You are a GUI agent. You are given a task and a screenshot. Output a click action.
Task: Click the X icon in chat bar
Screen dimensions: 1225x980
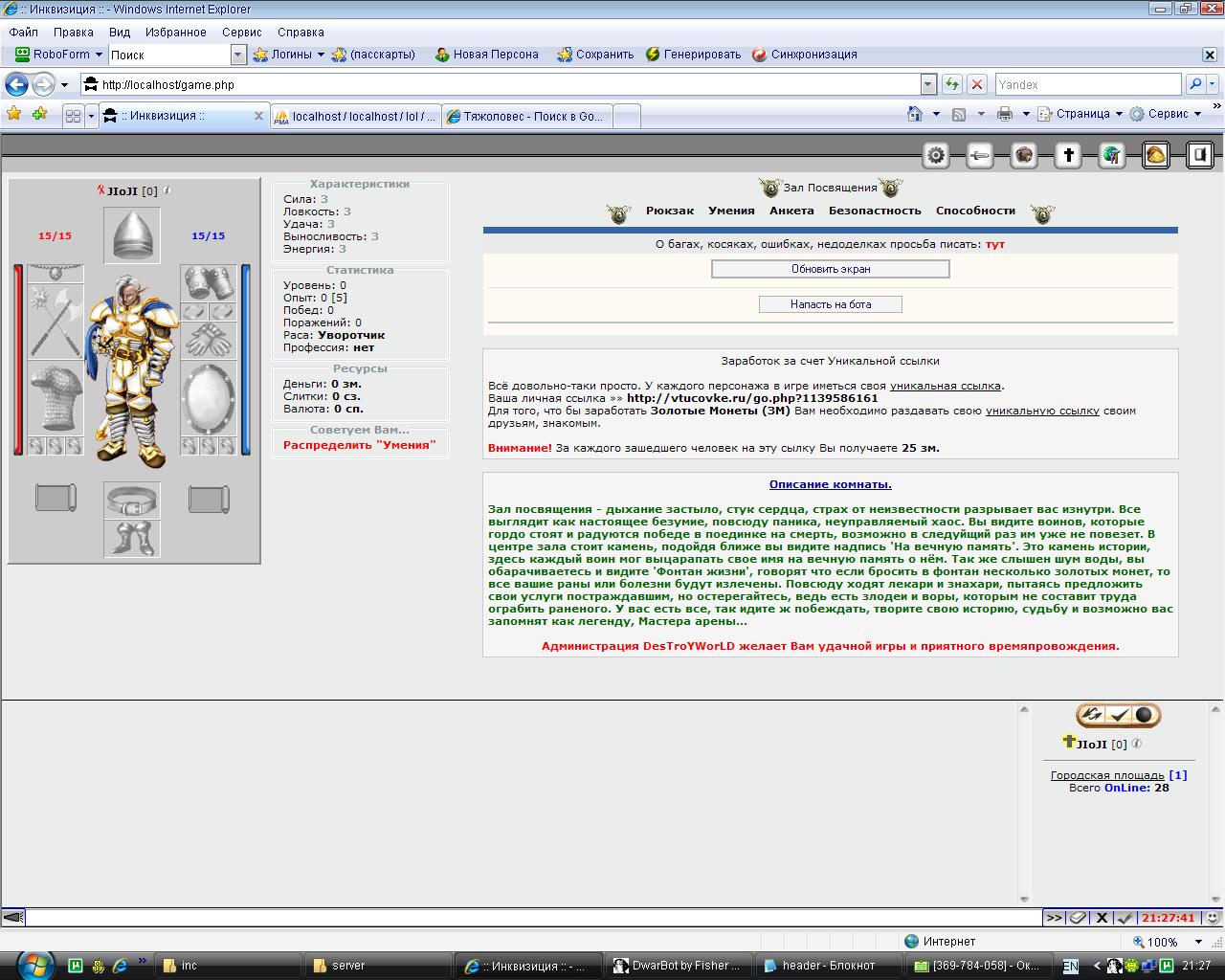click(1102, 917)
